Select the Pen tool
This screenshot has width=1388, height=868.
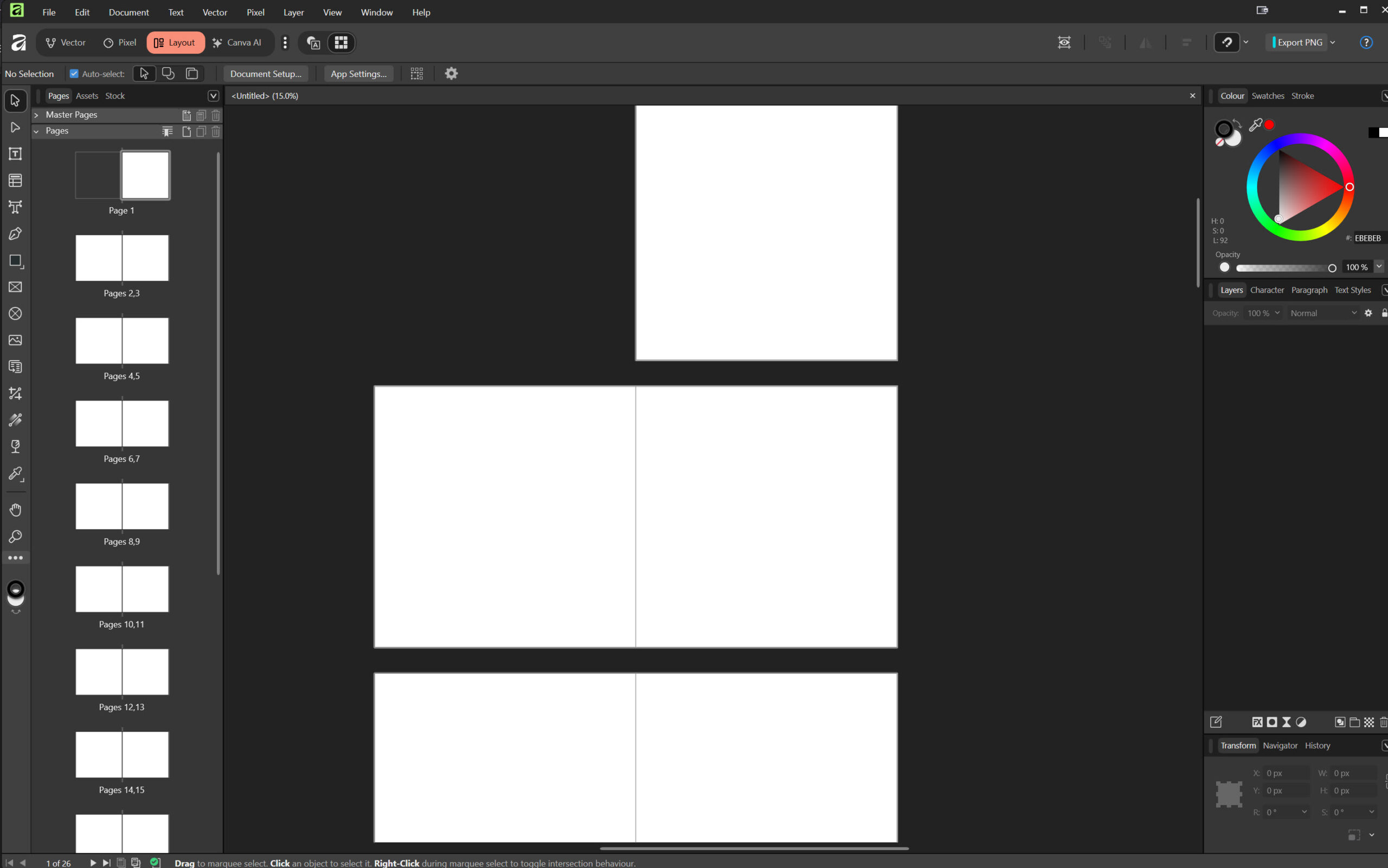[x=16, y=234]
